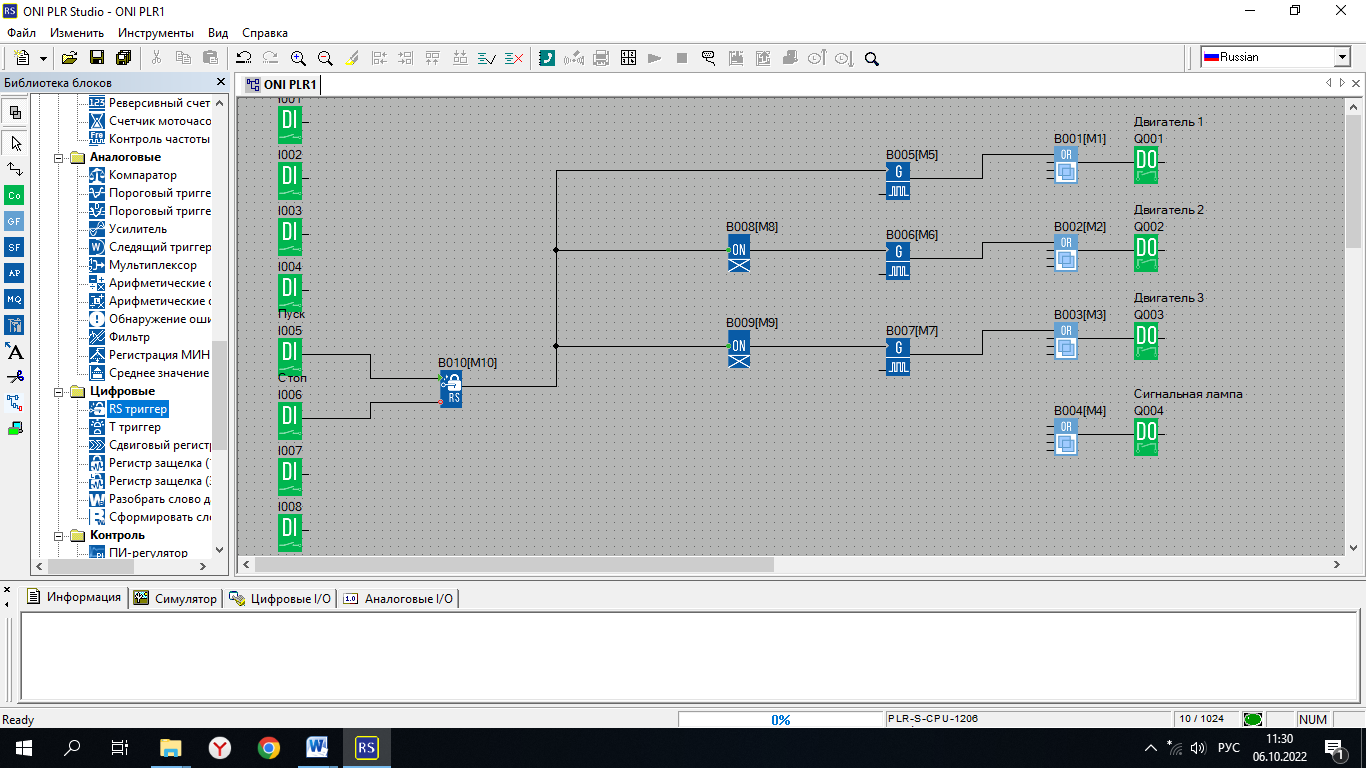The image size is (1366, 768).
Task: Click the Save all toolbar icon
Action: point(124,58)
